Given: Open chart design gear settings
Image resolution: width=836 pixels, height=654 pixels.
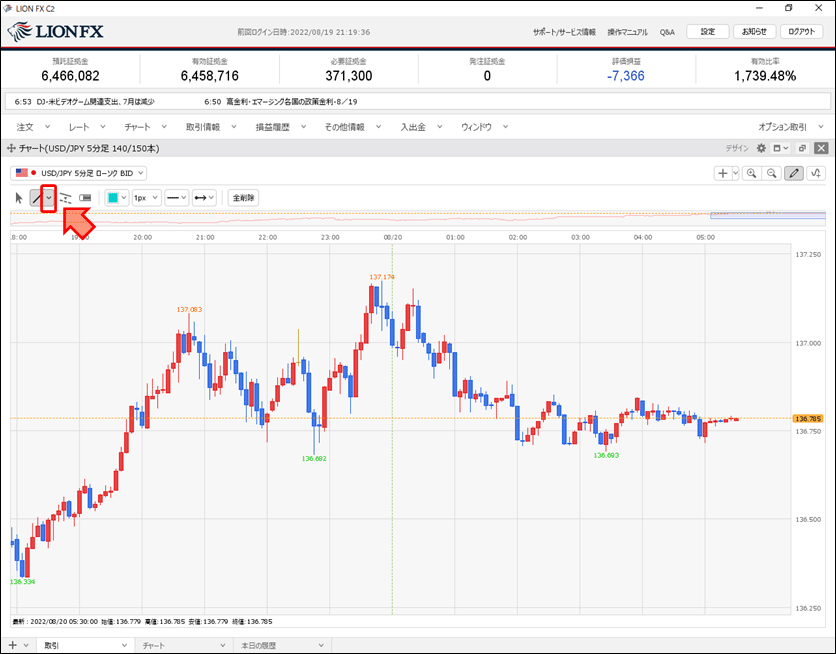Looking at the screenshot, I should click(x=761, y=148).
